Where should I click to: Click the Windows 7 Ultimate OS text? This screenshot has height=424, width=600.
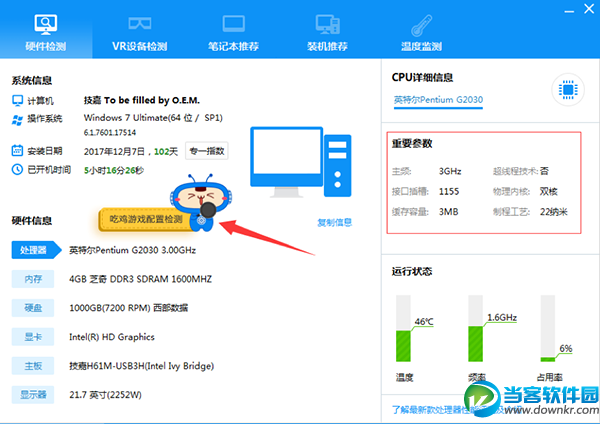153,117
